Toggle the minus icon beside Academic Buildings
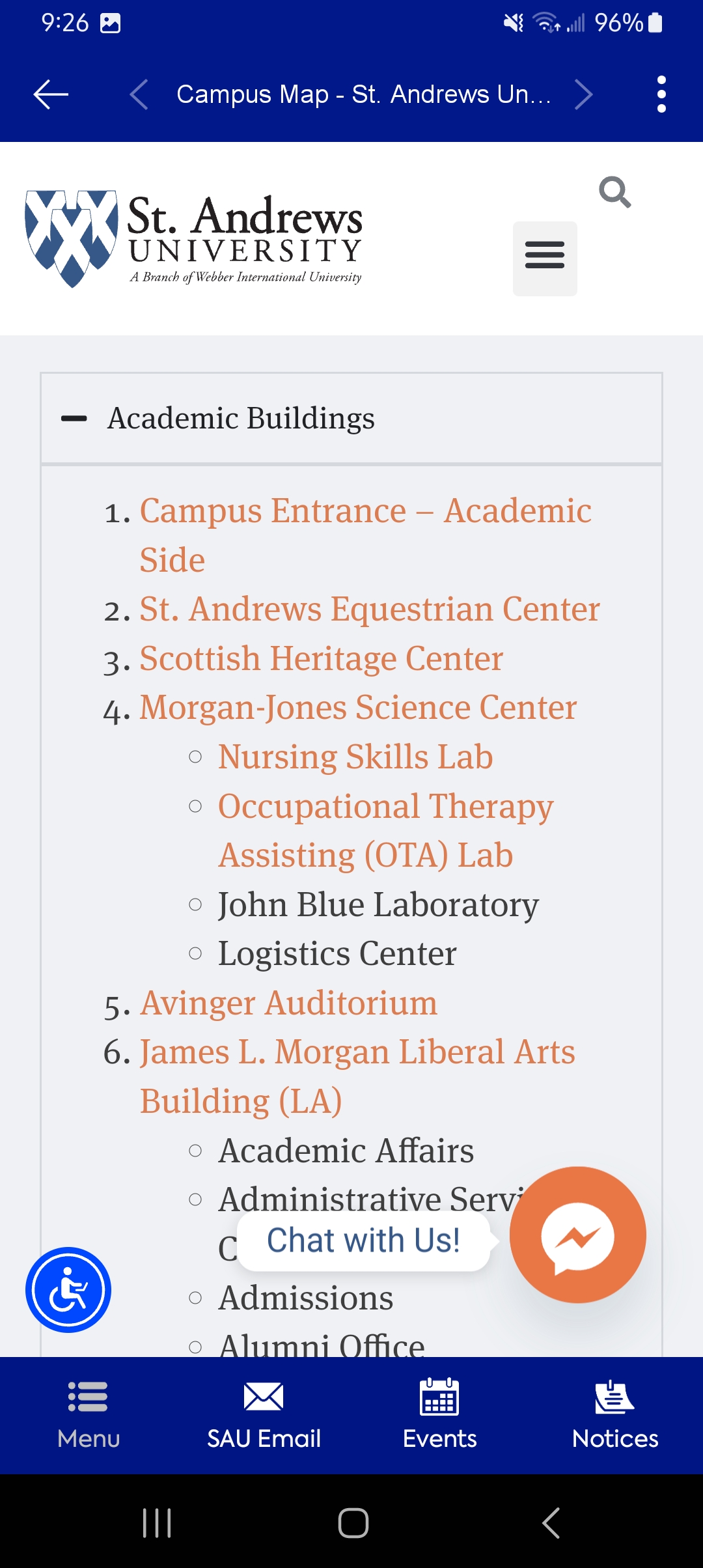The image size is (703, 1568). (74, 418)
